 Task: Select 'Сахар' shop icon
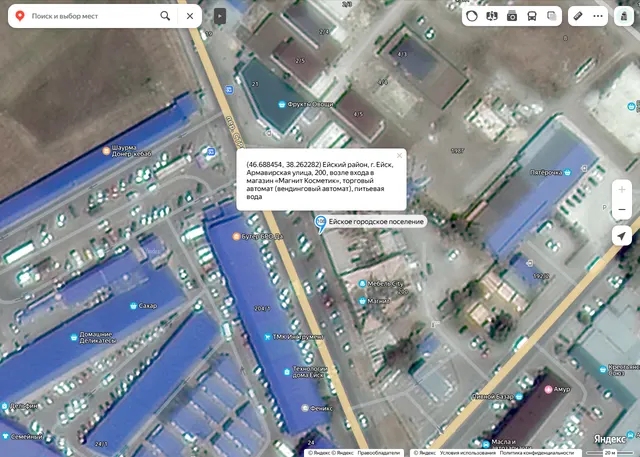point(133,306)
